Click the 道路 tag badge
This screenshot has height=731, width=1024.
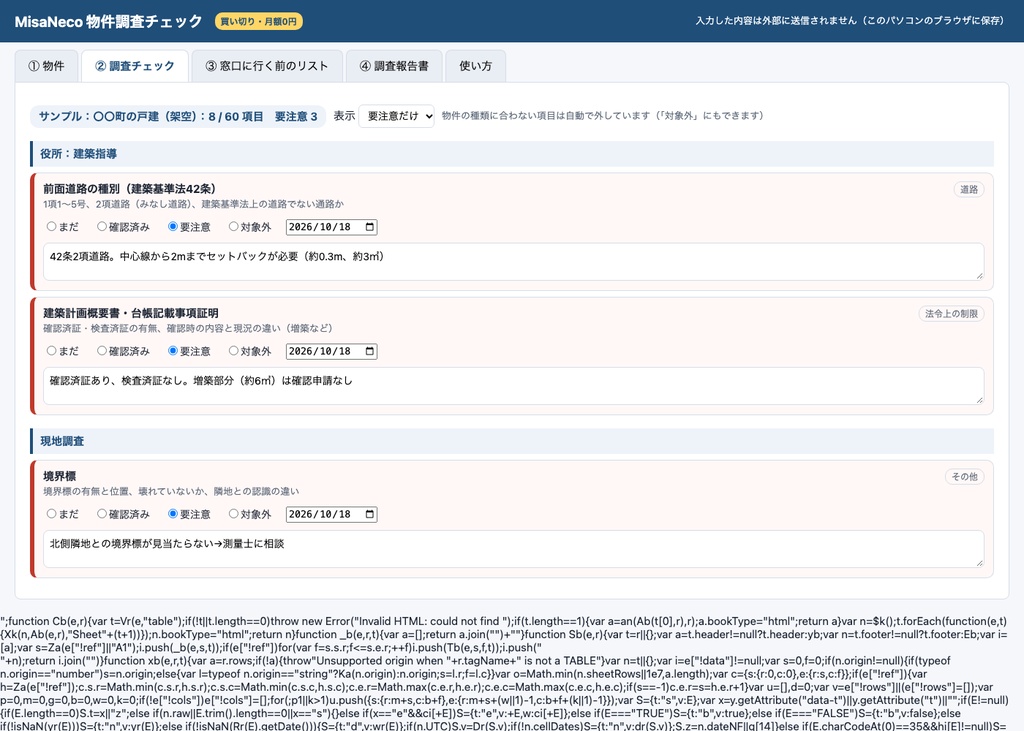(x=968, y=189)
